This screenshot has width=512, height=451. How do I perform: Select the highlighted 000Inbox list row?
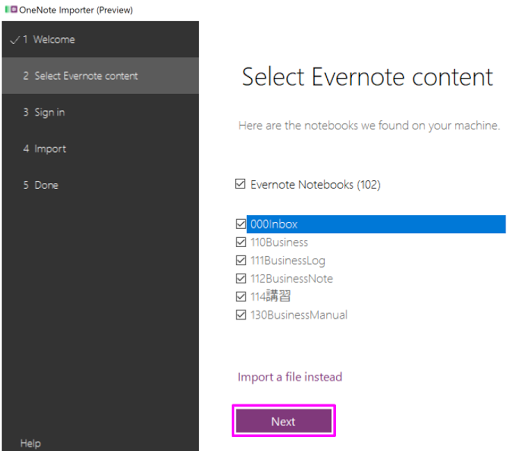tap(376, 224)
